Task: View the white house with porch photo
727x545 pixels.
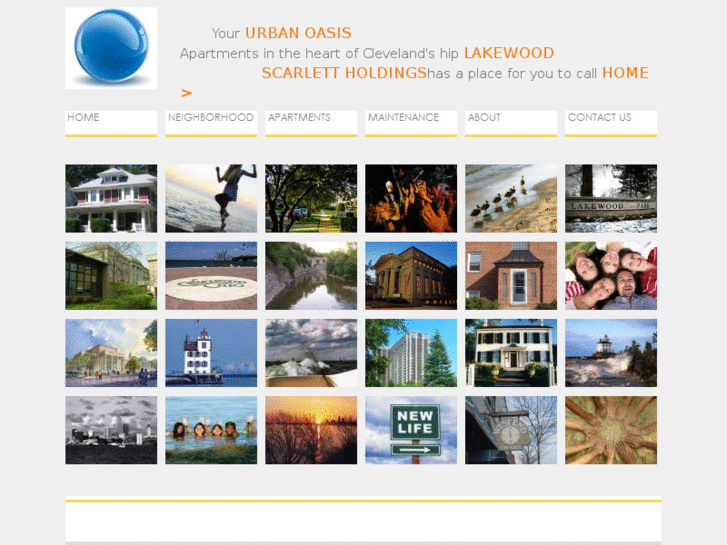Action: point(111,199)
